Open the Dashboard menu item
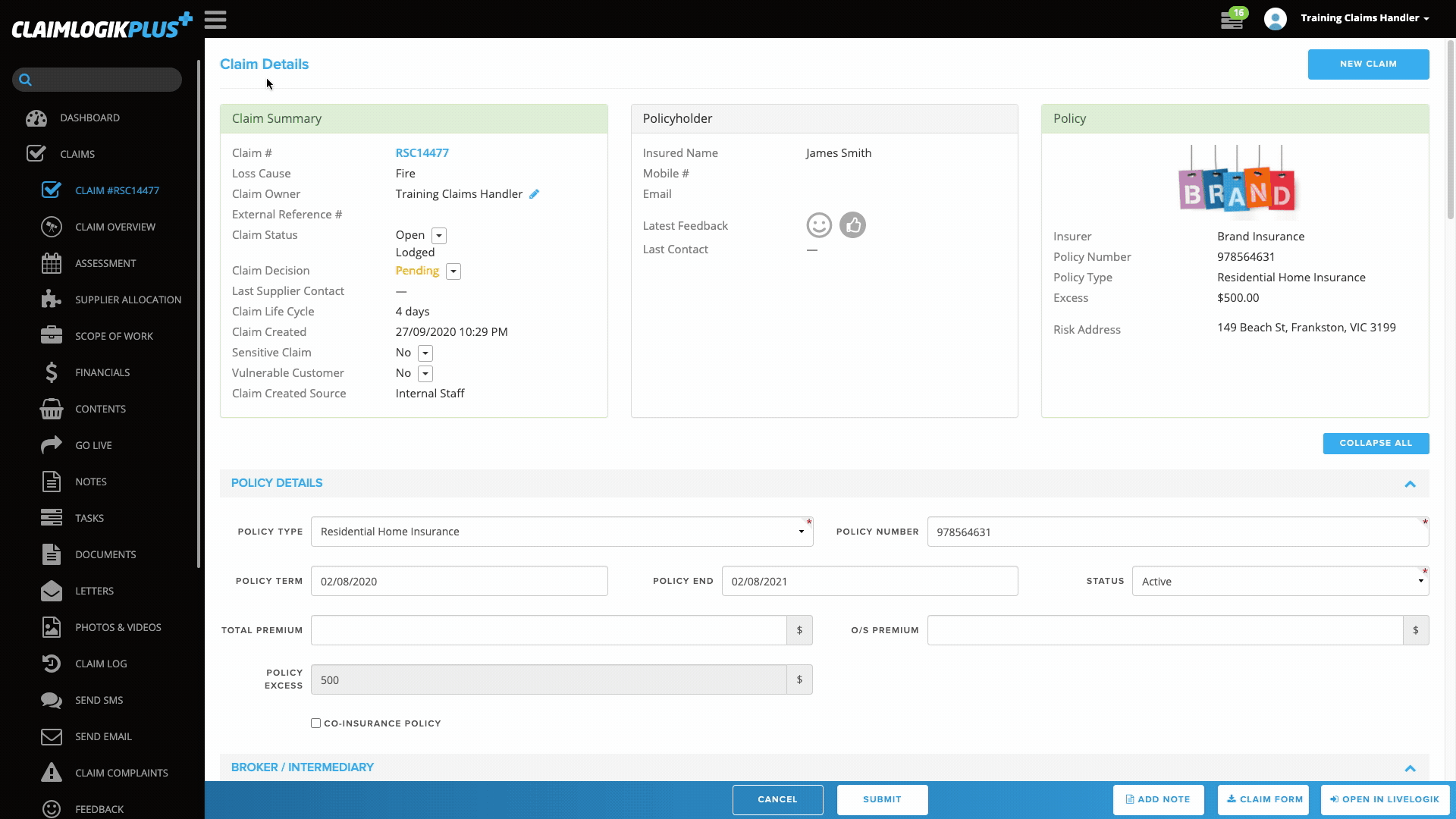Viewport: 1456px width, 819px height. point(89,118)
